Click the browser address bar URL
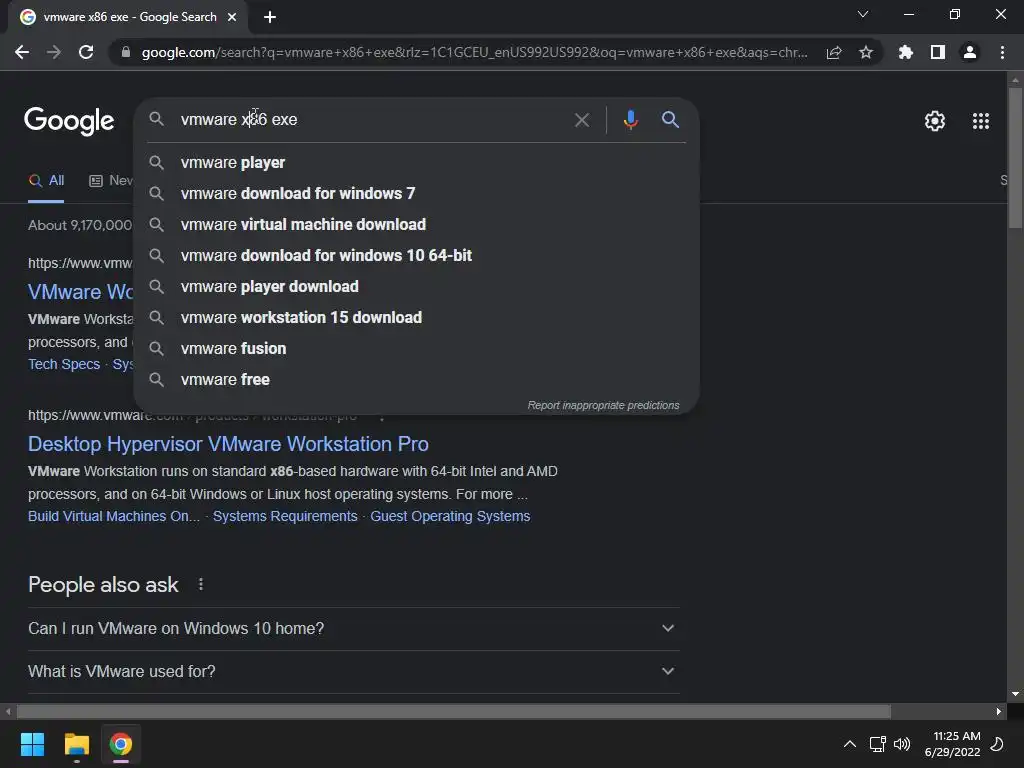 pyautogui.click(x=474, y=52)
